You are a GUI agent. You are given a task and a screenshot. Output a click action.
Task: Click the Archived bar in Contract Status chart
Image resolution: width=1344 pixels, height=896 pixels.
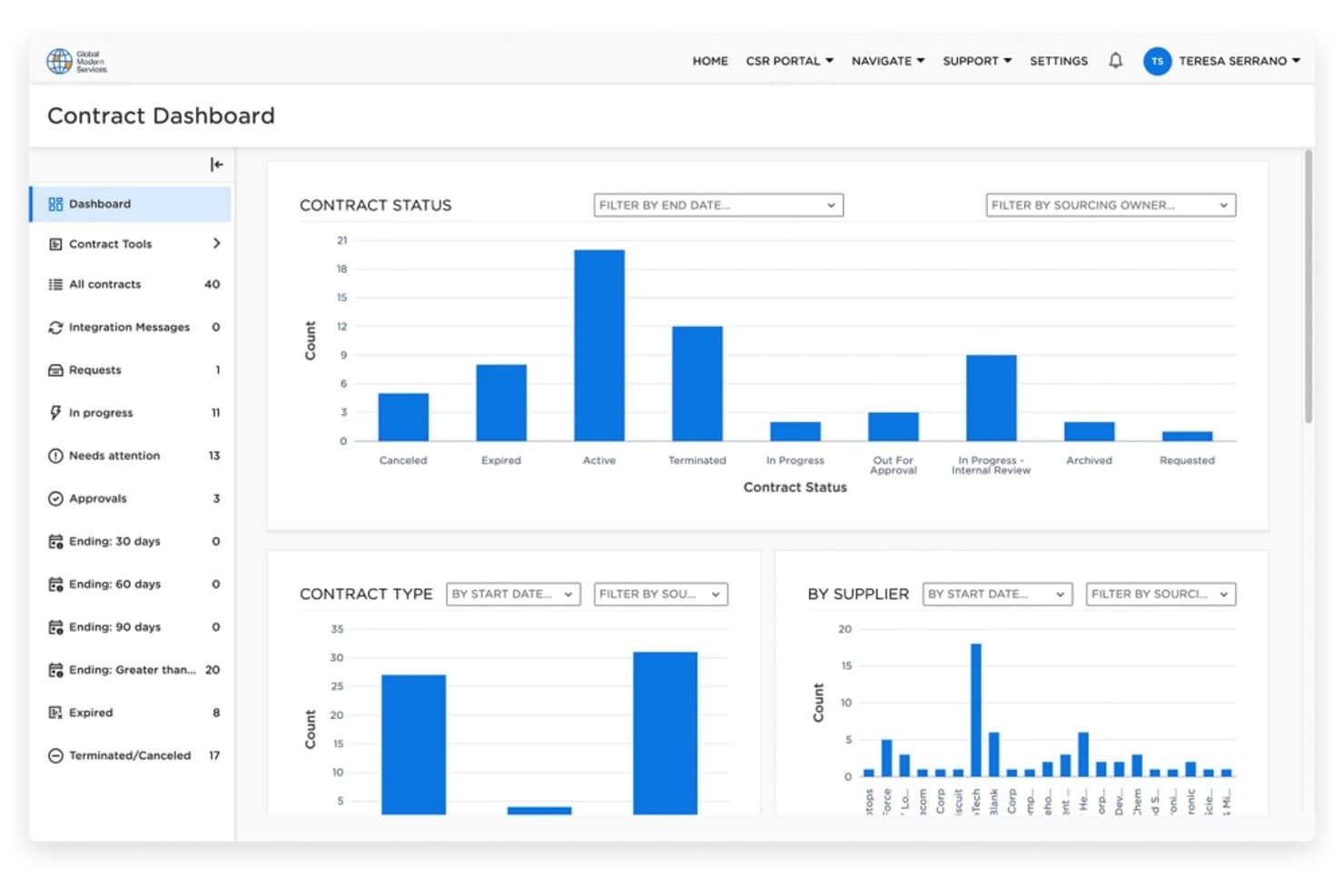(1089, 432)
